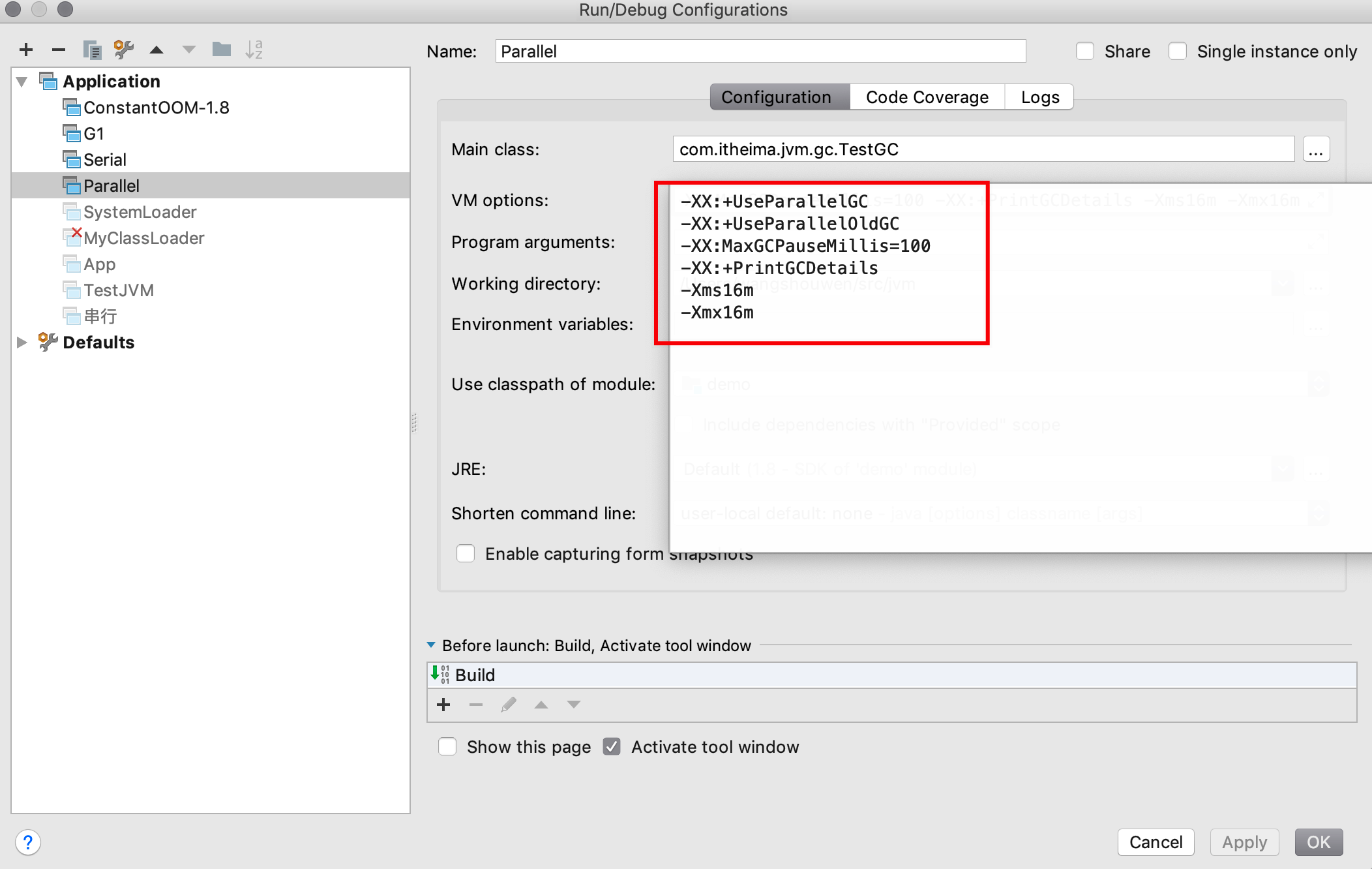
Task: Create new folder for configurations
Action: coord(222,50)
